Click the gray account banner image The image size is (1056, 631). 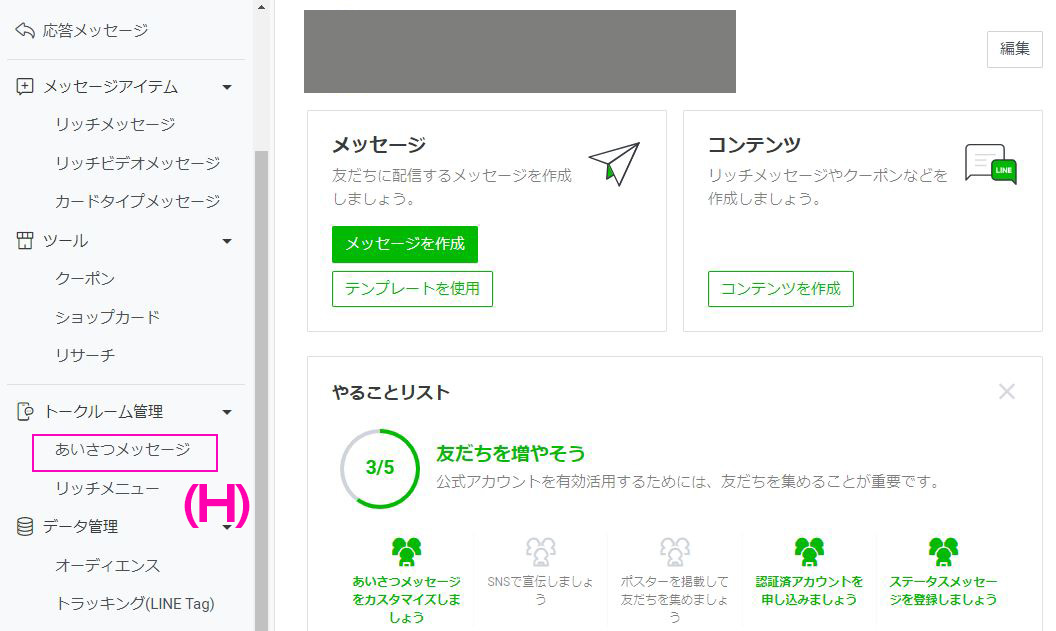[520, 51]
